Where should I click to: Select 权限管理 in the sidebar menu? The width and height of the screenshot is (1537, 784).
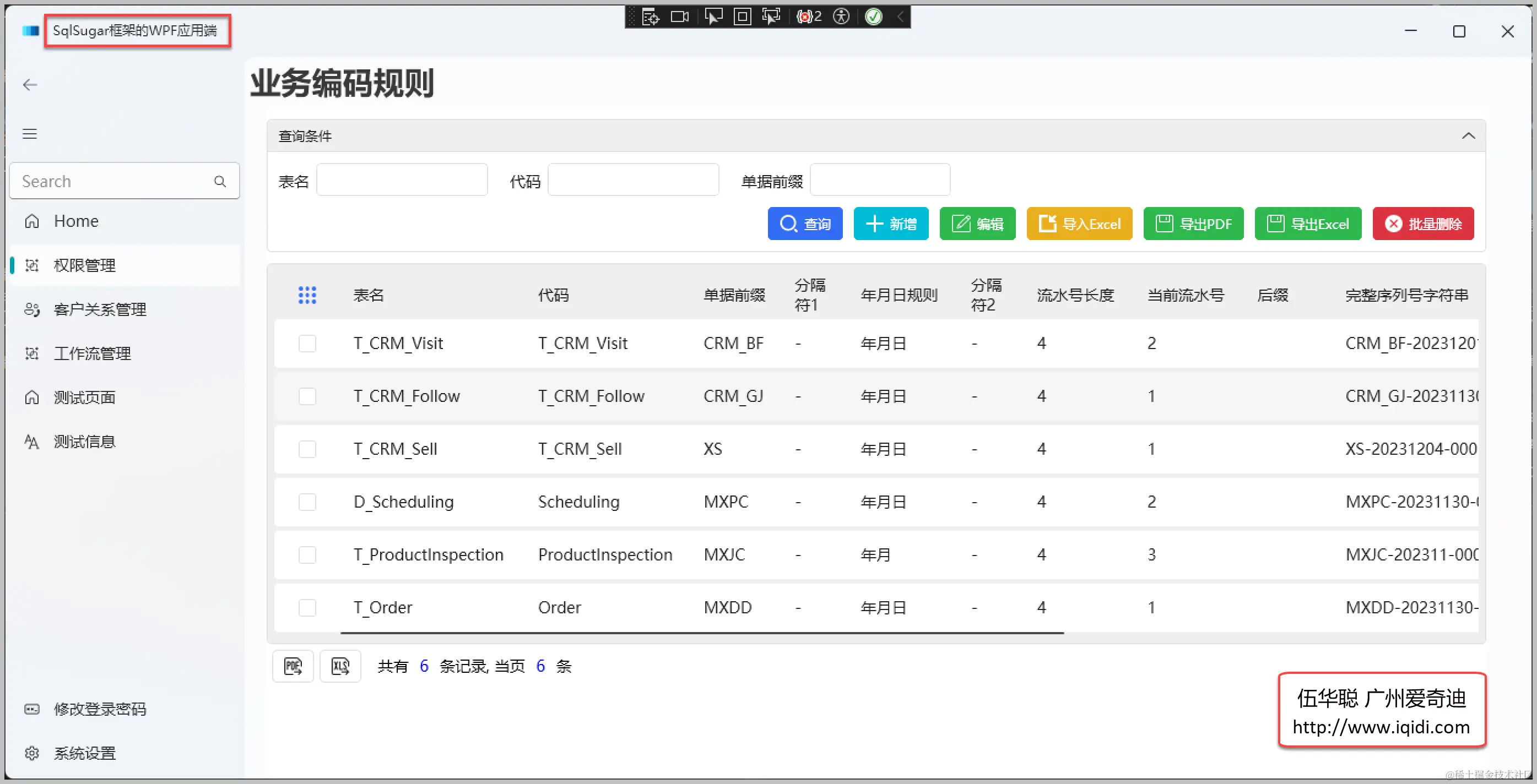(x=84, y=265)
